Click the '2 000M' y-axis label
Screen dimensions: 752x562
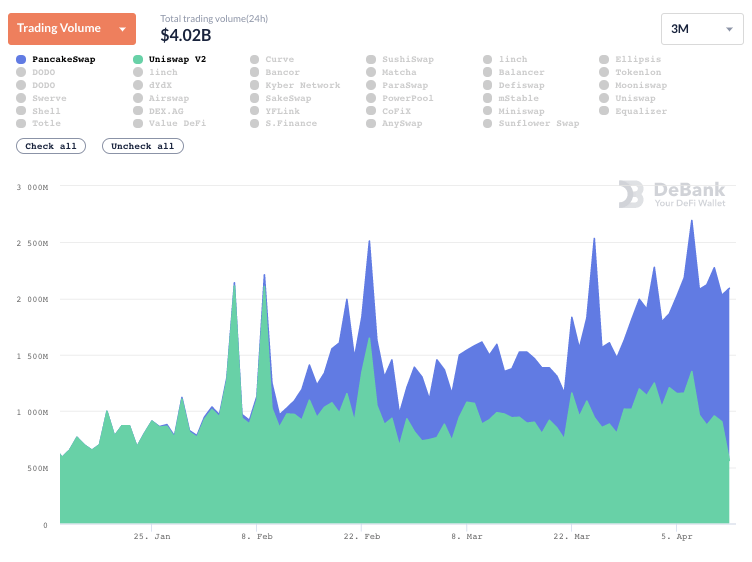[x=33, y=300]
